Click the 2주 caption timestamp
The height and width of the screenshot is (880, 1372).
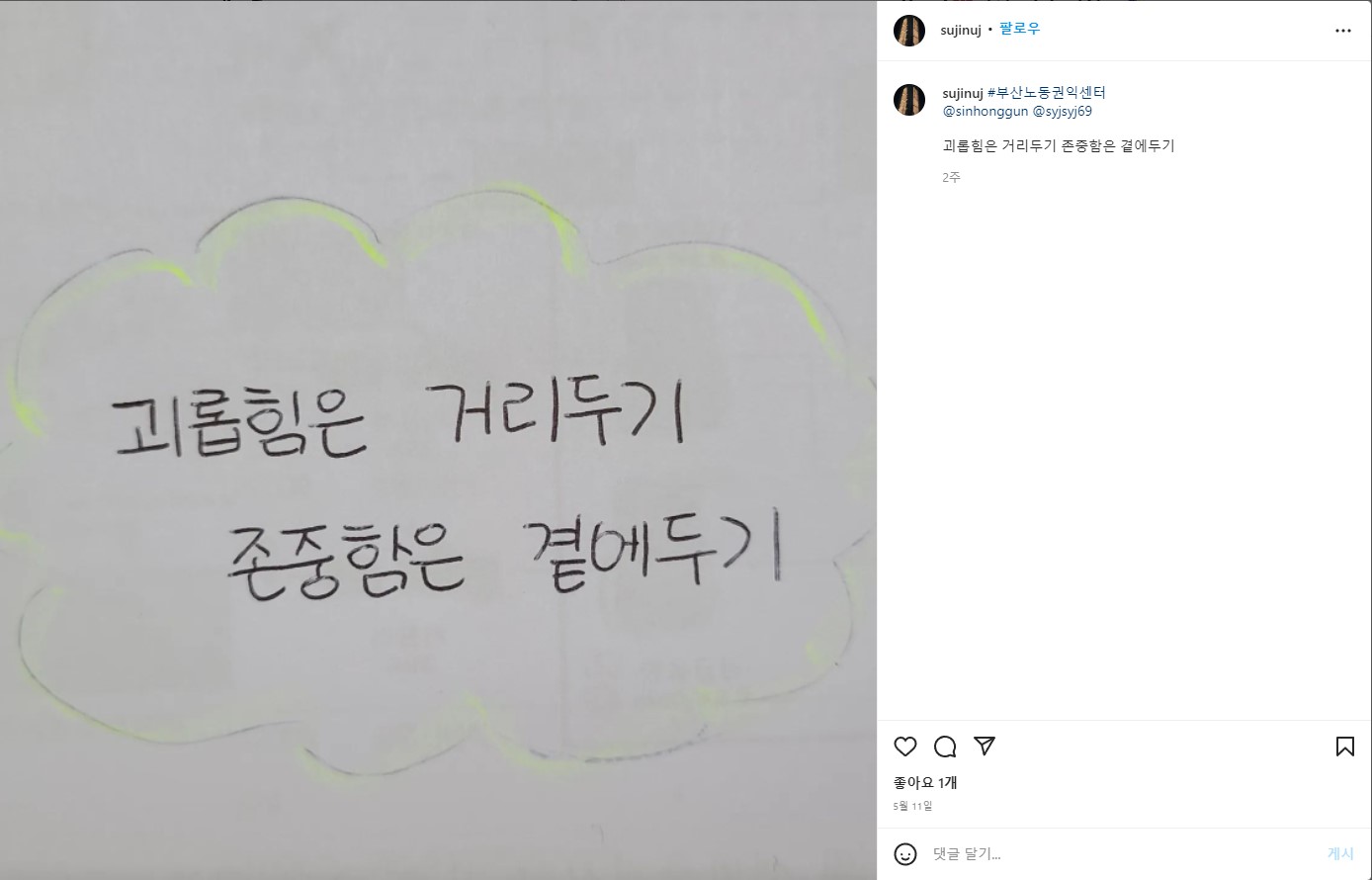click(951, 177)
